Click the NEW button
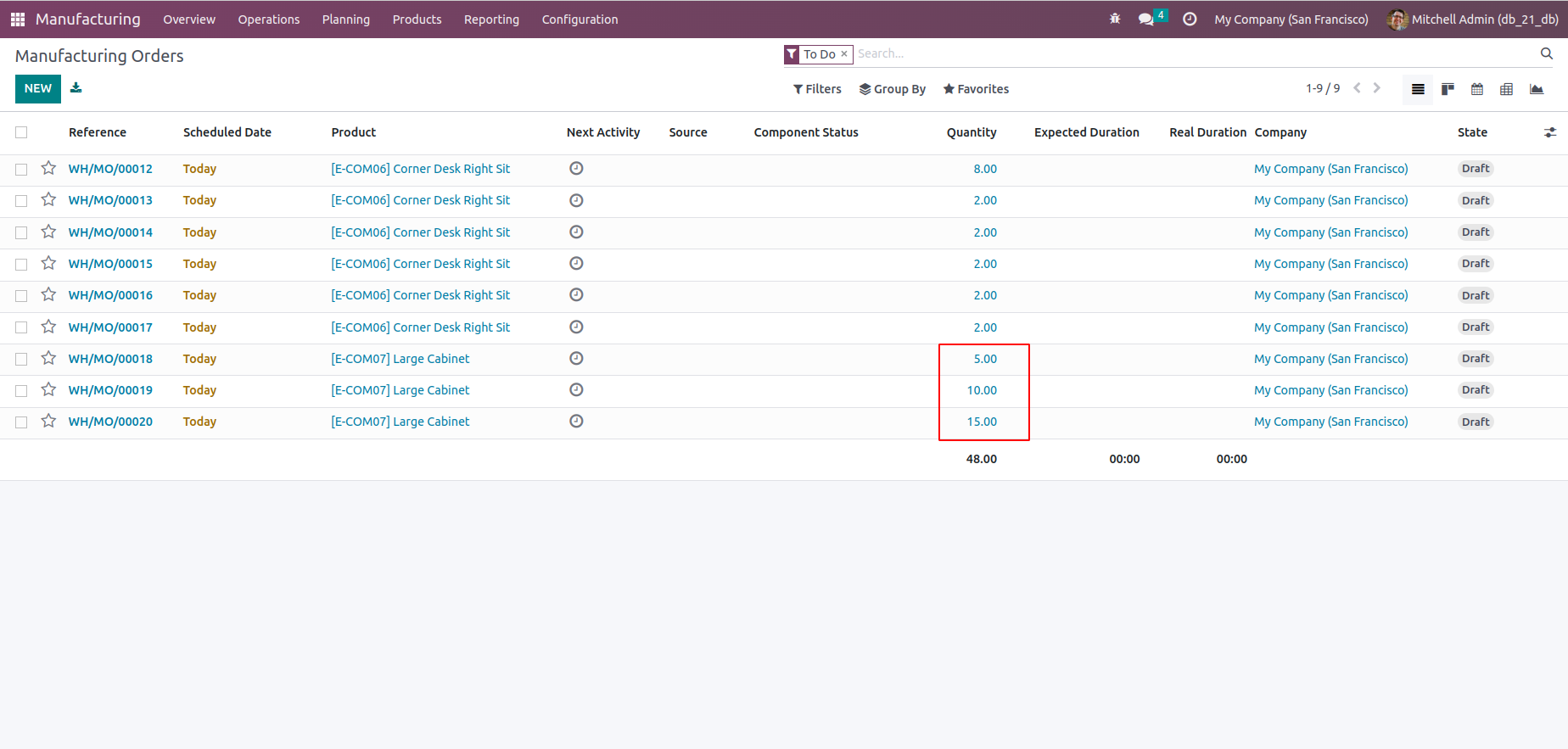The width and height of the screenshot is (1568, 749). (38, 88)
